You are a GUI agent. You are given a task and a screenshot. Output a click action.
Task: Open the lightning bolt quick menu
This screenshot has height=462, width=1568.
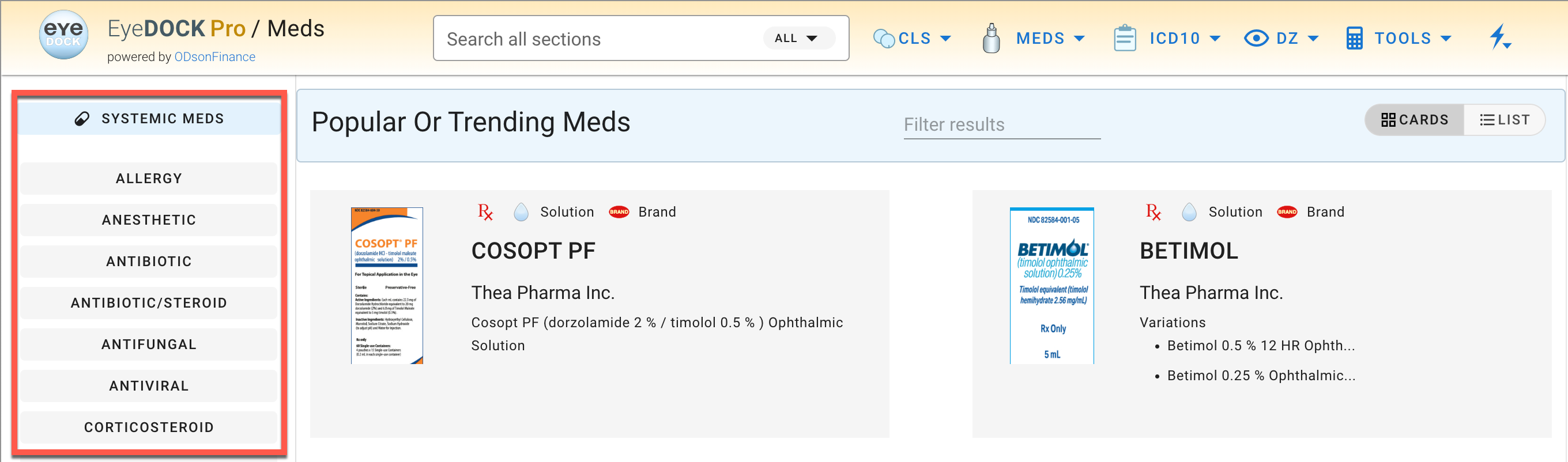(1500, 37)
